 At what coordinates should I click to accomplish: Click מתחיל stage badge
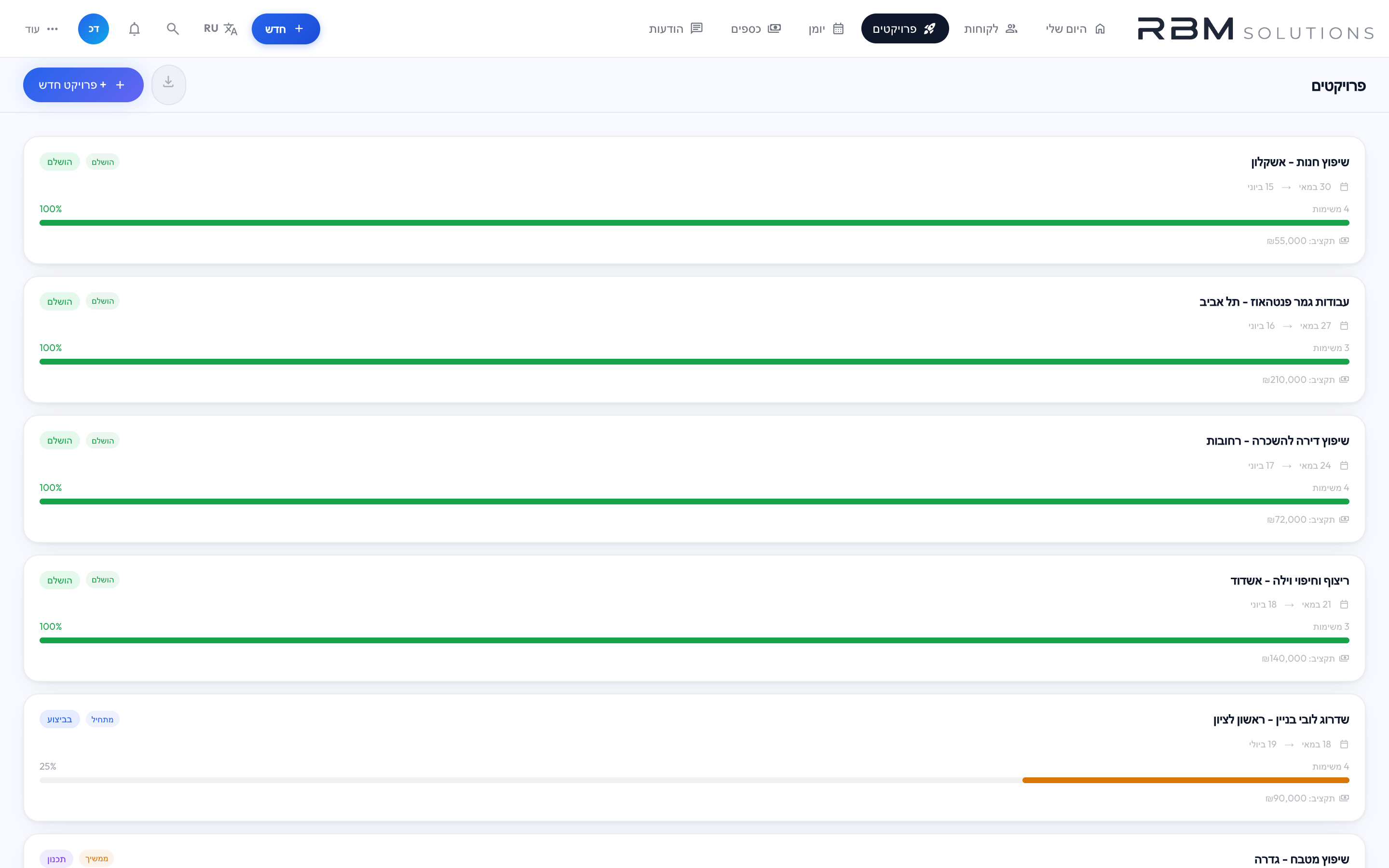point(102,719)
